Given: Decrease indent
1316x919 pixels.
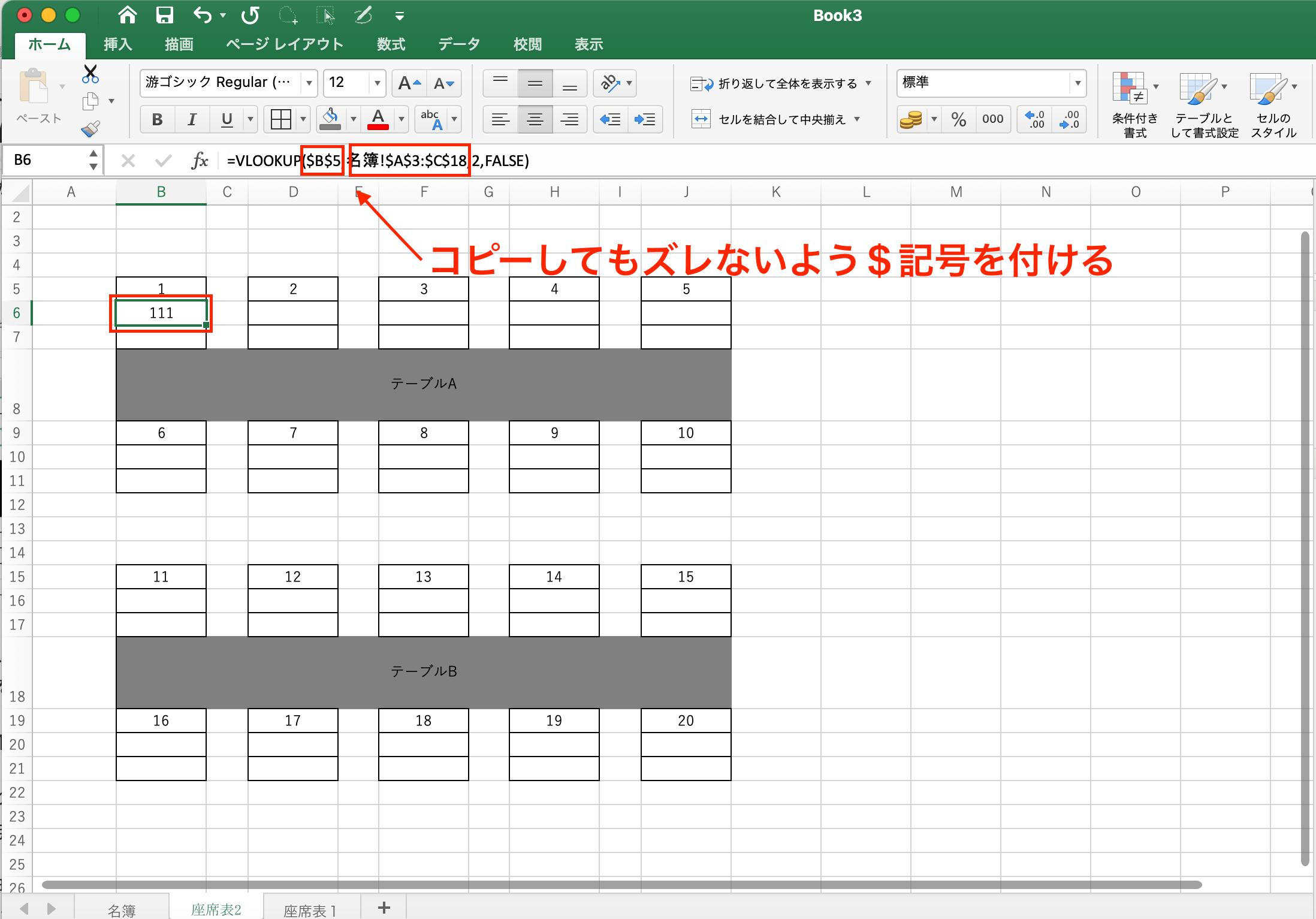Looking at the screenshot, I should click(611, 119).
